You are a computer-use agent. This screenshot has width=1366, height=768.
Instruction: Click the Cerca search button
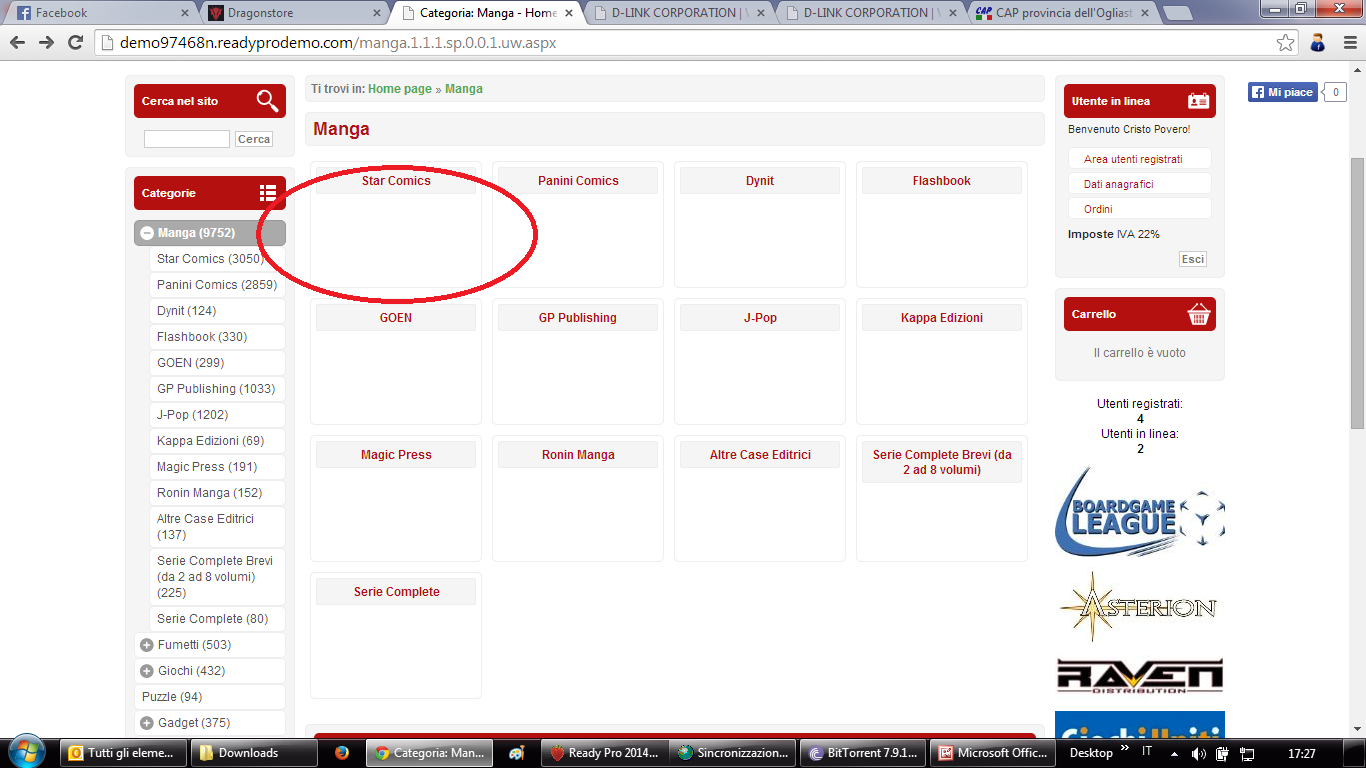(x=254, y=139)
